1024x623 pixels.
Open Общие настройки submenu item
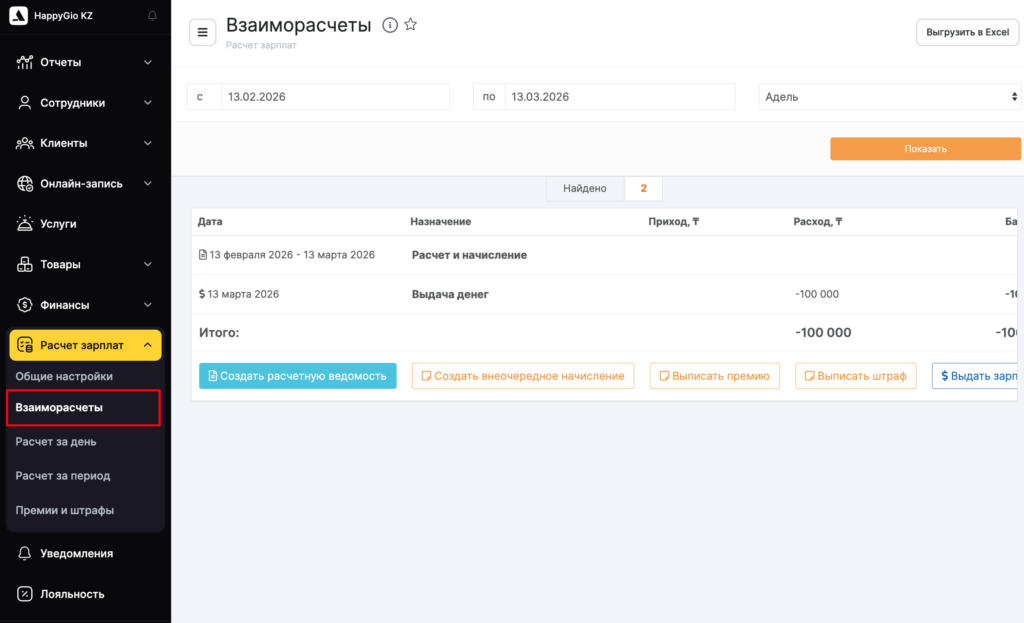[64, 376]
